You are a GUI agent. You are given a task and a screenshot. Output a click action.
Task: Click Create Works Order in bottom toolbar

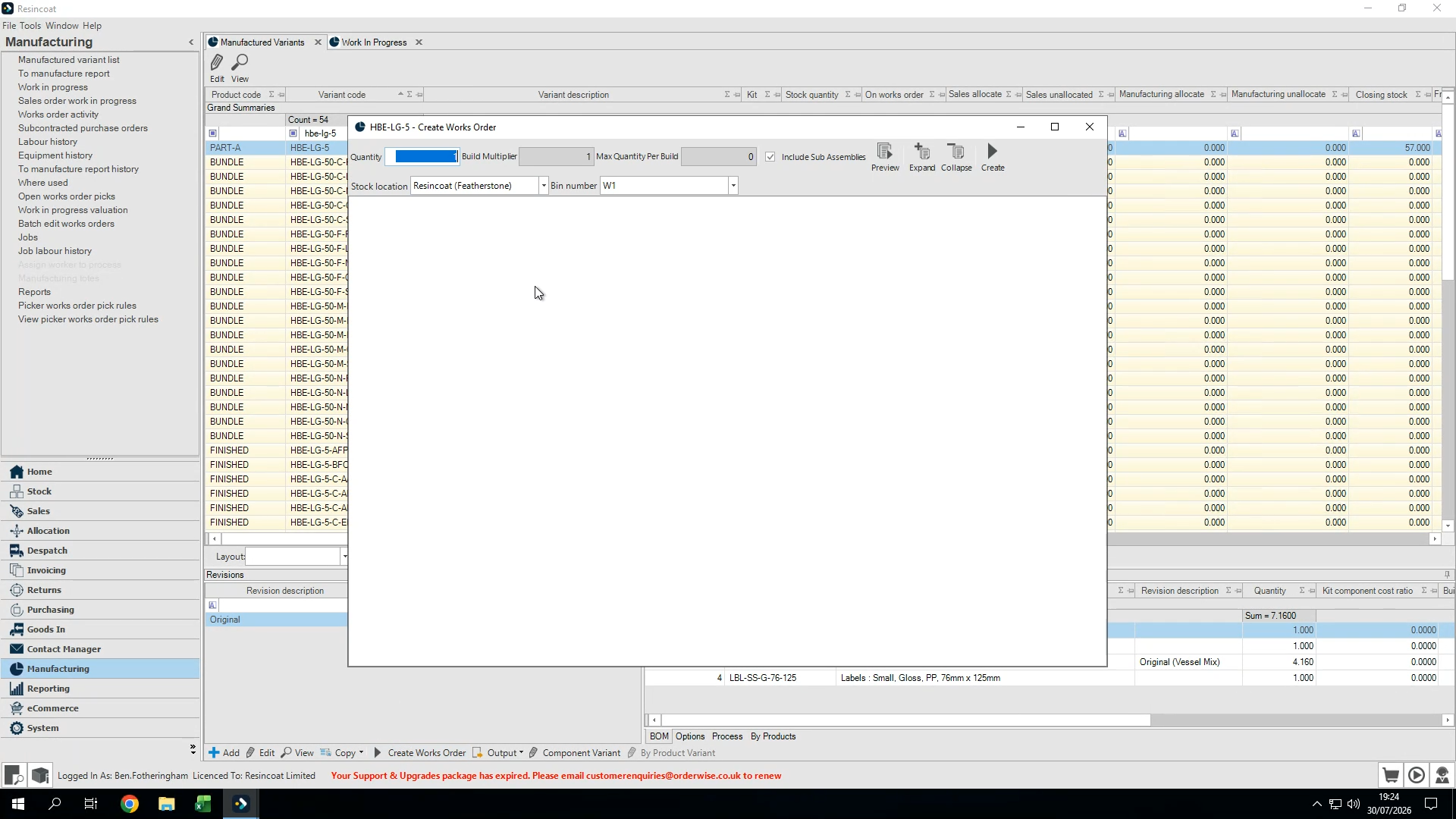[419, 753]
